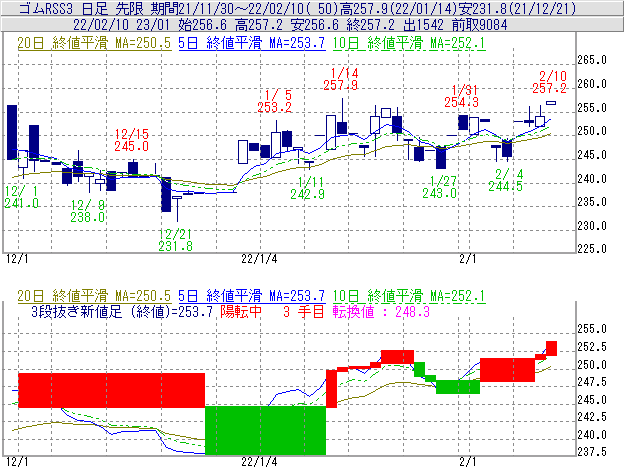Click the lower chart 20日 終値平滑 legend
Screen dimensions: 624x475
point(94,296)
